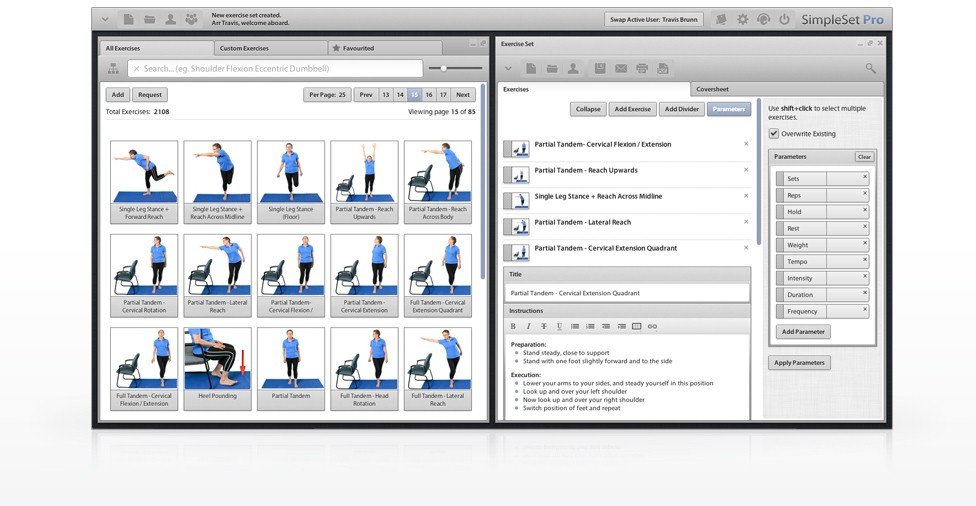The height and width of the screenshot is (506, 976).
Task: Click the save disk icon in Exercise Set
Action: click(x=600, y=68)
